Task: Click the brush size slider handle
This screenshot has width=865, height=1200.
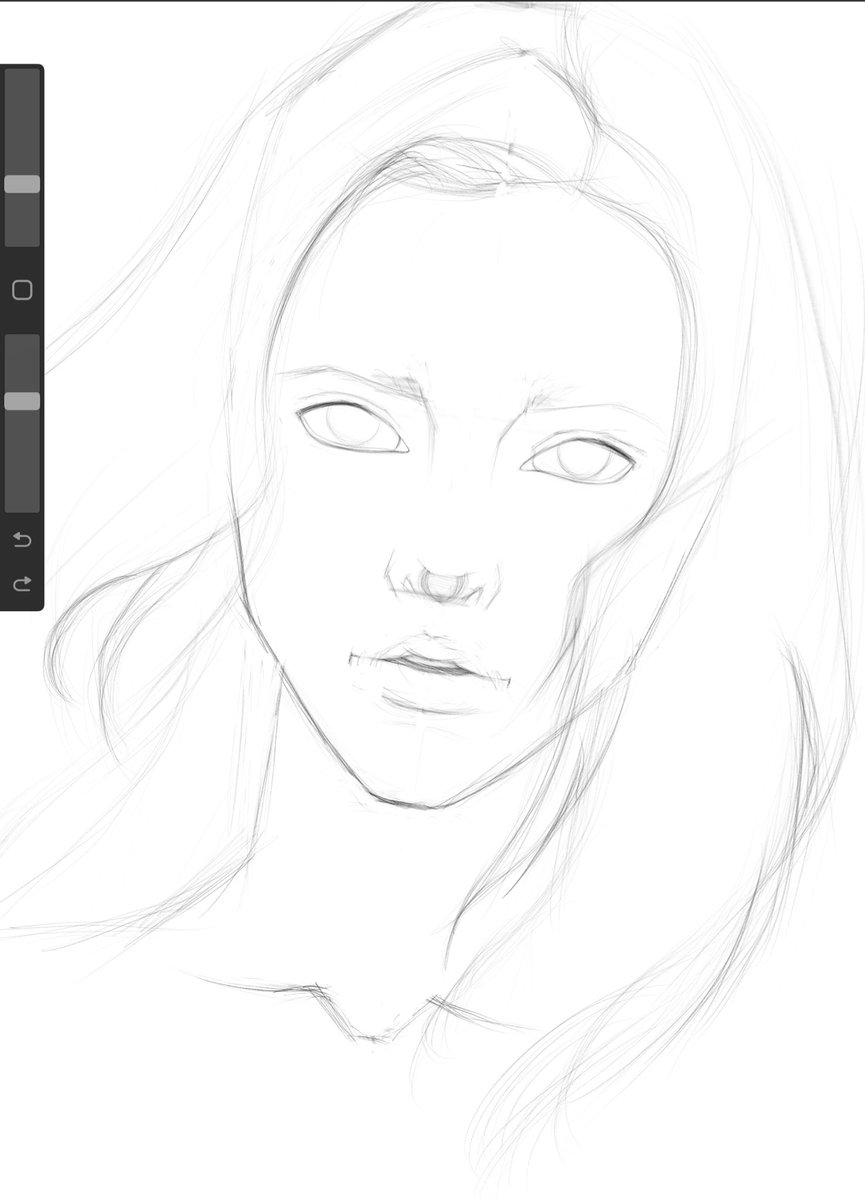Action: click(22, 184)
